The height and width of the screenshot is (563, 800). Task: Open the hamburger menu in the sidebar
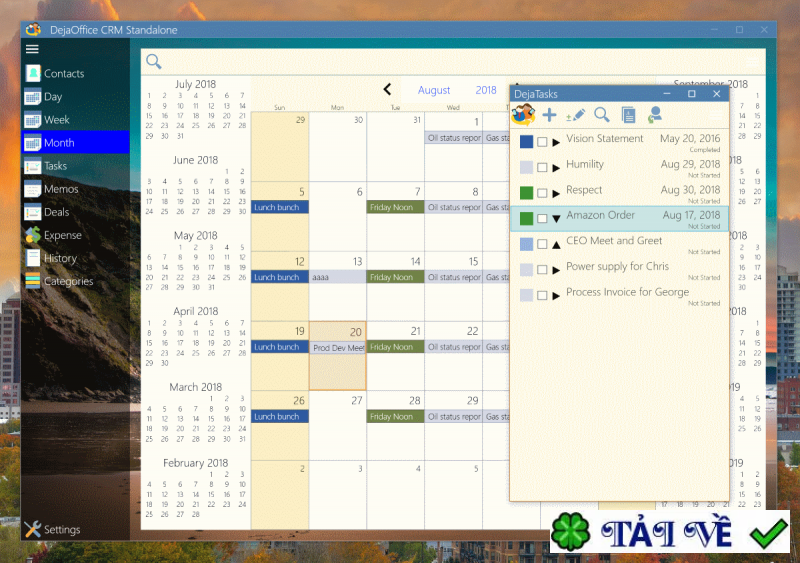(32, 49)
